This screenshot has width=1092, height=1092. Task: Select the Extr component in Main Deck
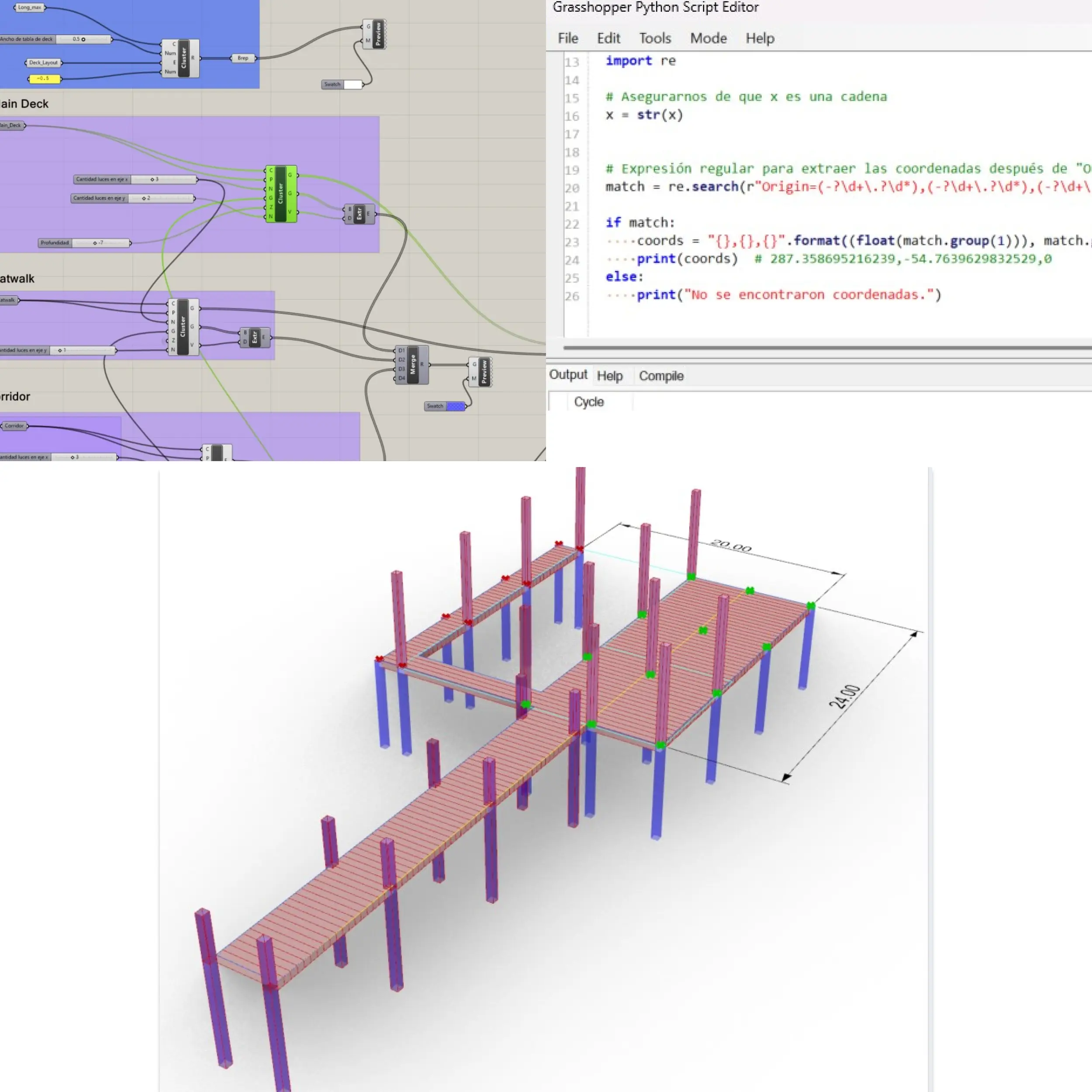[359, 214]
